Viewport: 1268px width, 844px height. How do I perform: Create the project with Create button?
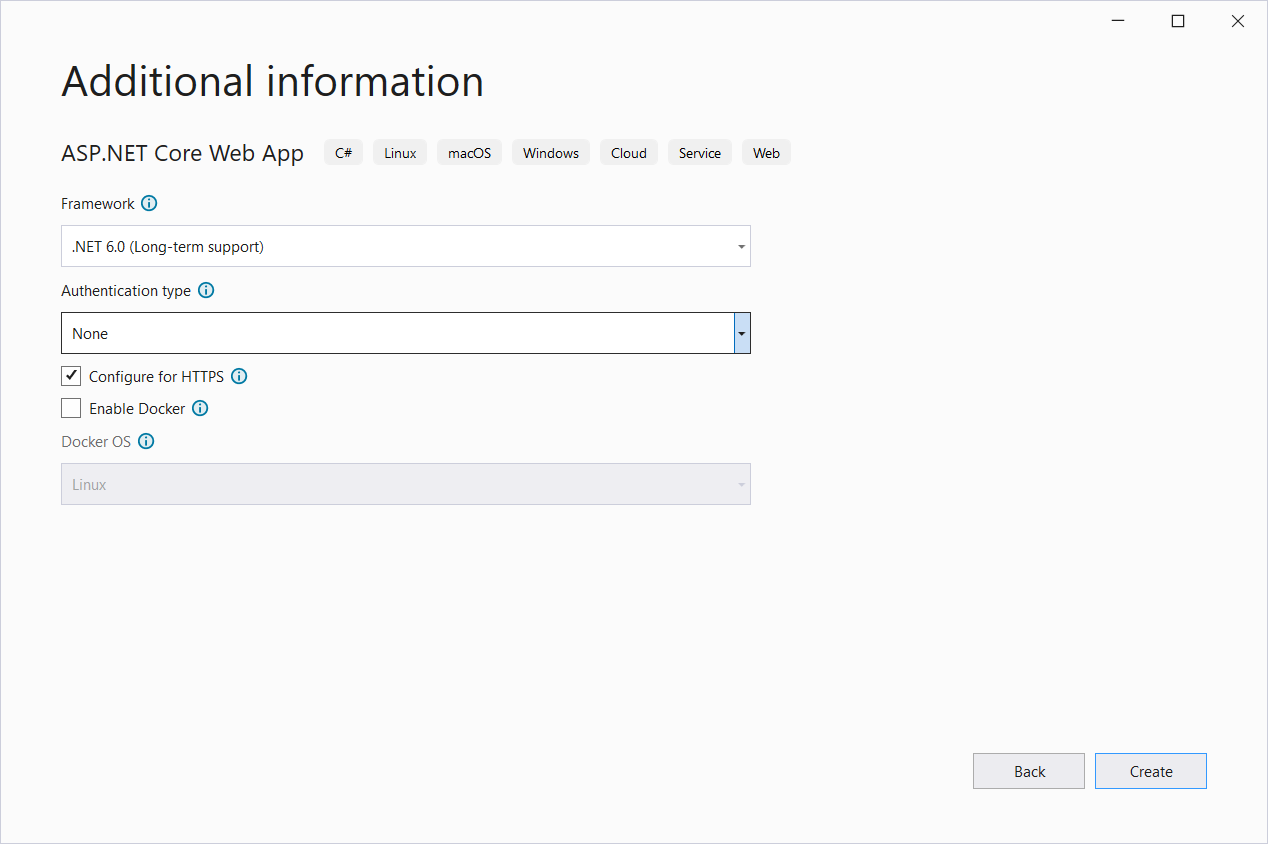[1151, 771]
